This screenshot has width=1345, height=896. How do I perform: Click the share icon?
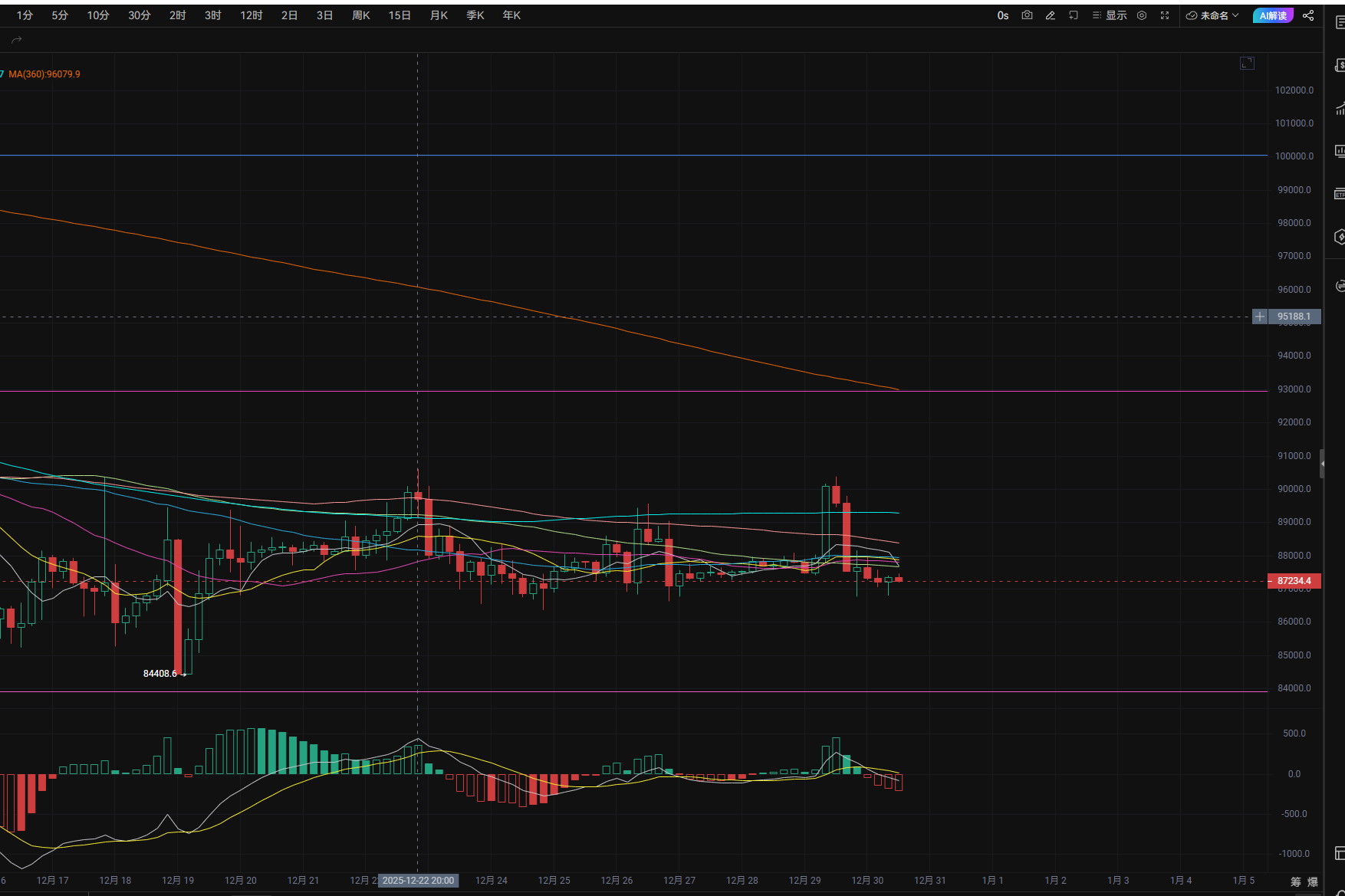(1308, 15)
